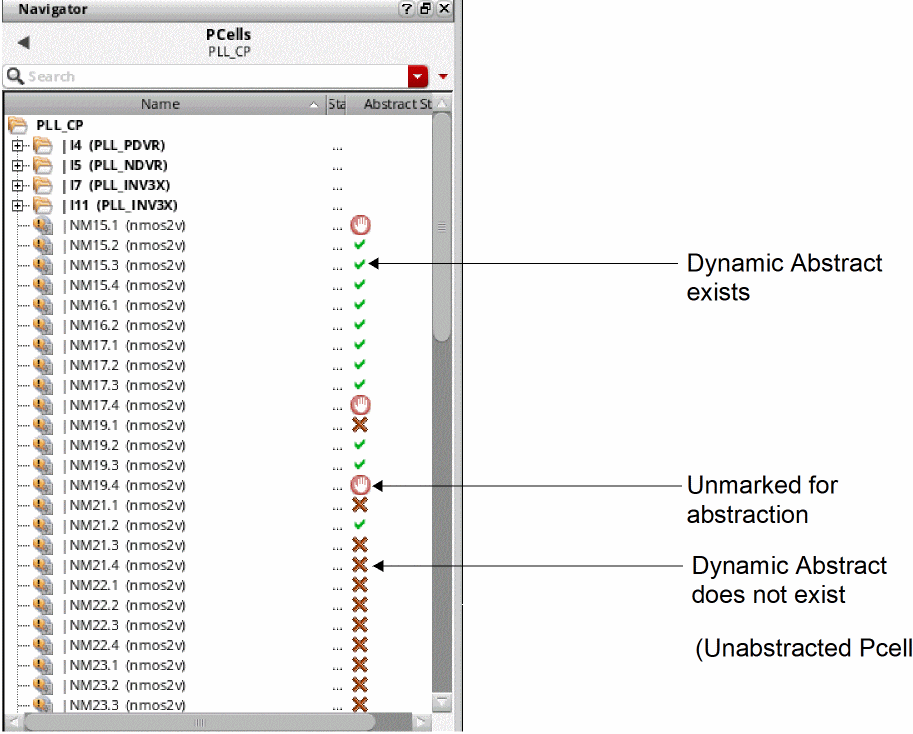913x734 pixels.
Task: Focus the Search input field
Action: (x=215, y=76)
